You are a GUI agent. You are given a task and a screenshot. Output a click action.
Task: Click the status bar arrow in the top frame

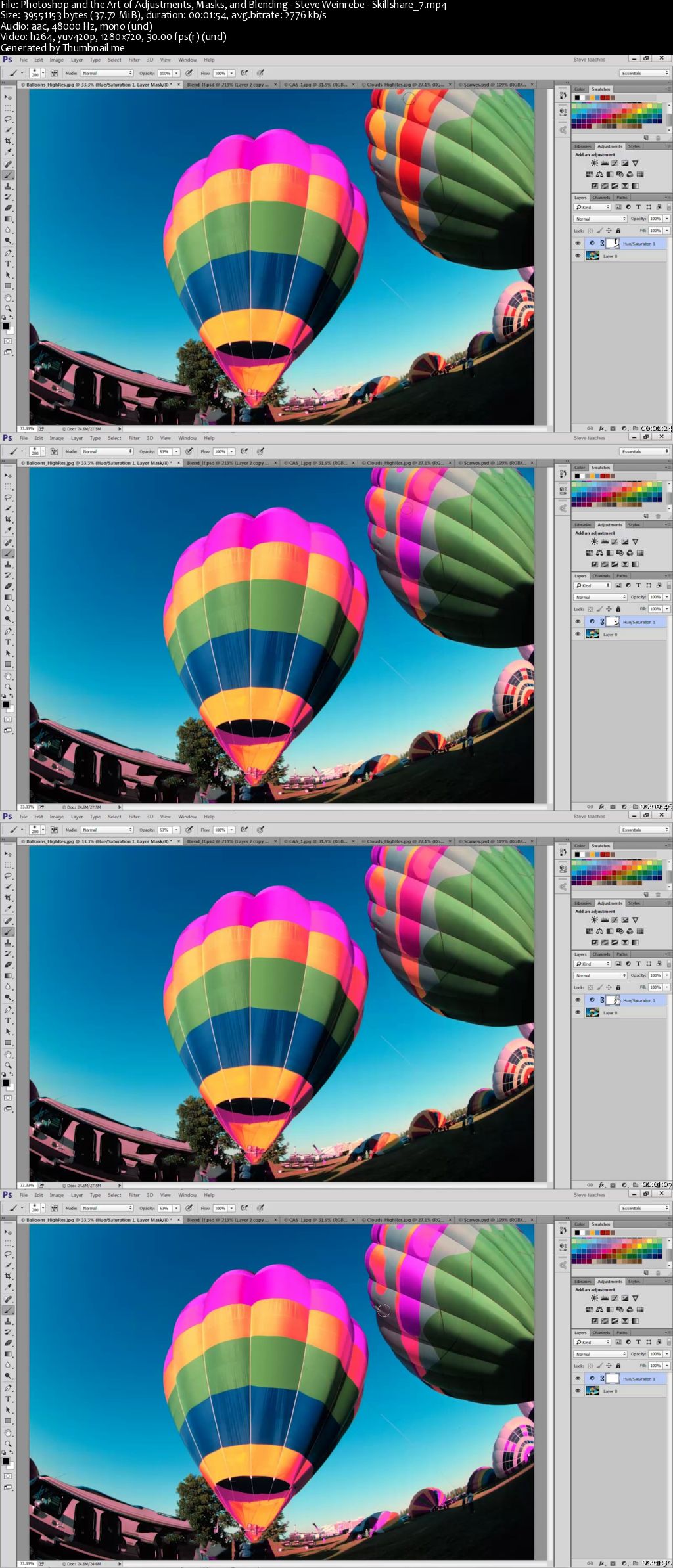point(120,428)
